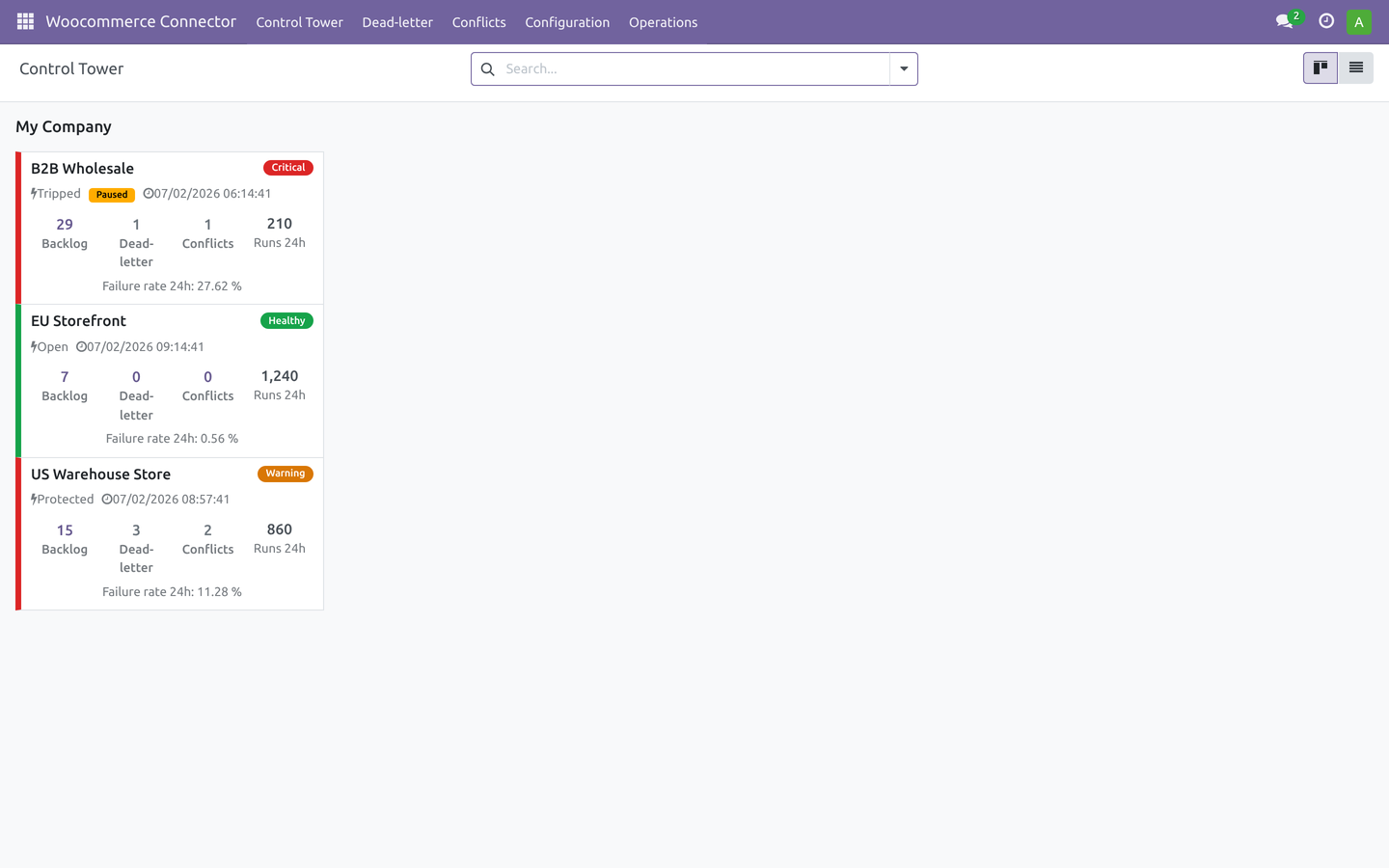Click the EU Storefront Conflicts count
Screen dimensions: 1389x868
click(x=207, y=377)
